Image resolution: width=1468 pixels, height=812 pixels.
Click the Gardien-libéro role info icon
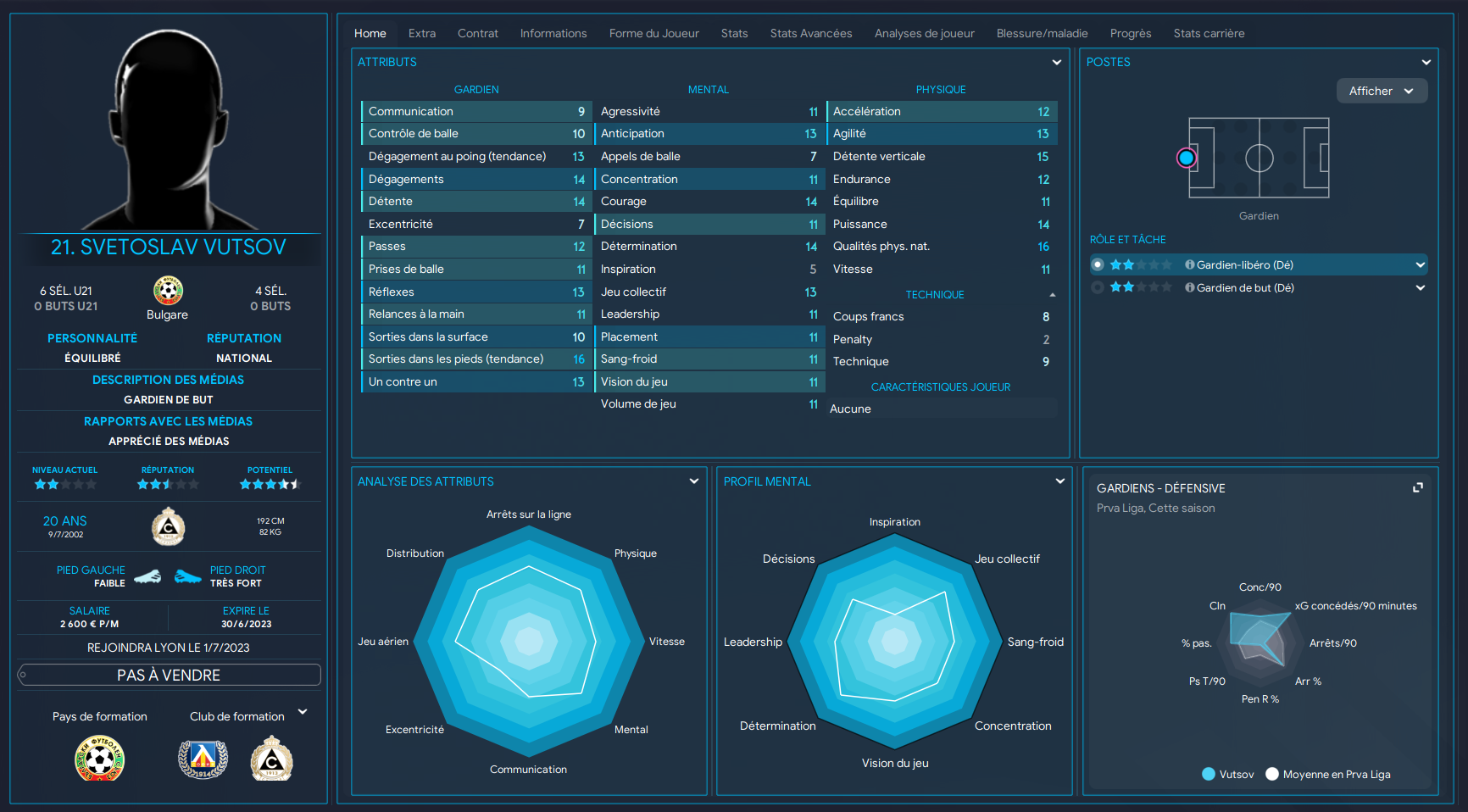(x=1189, y=265)
